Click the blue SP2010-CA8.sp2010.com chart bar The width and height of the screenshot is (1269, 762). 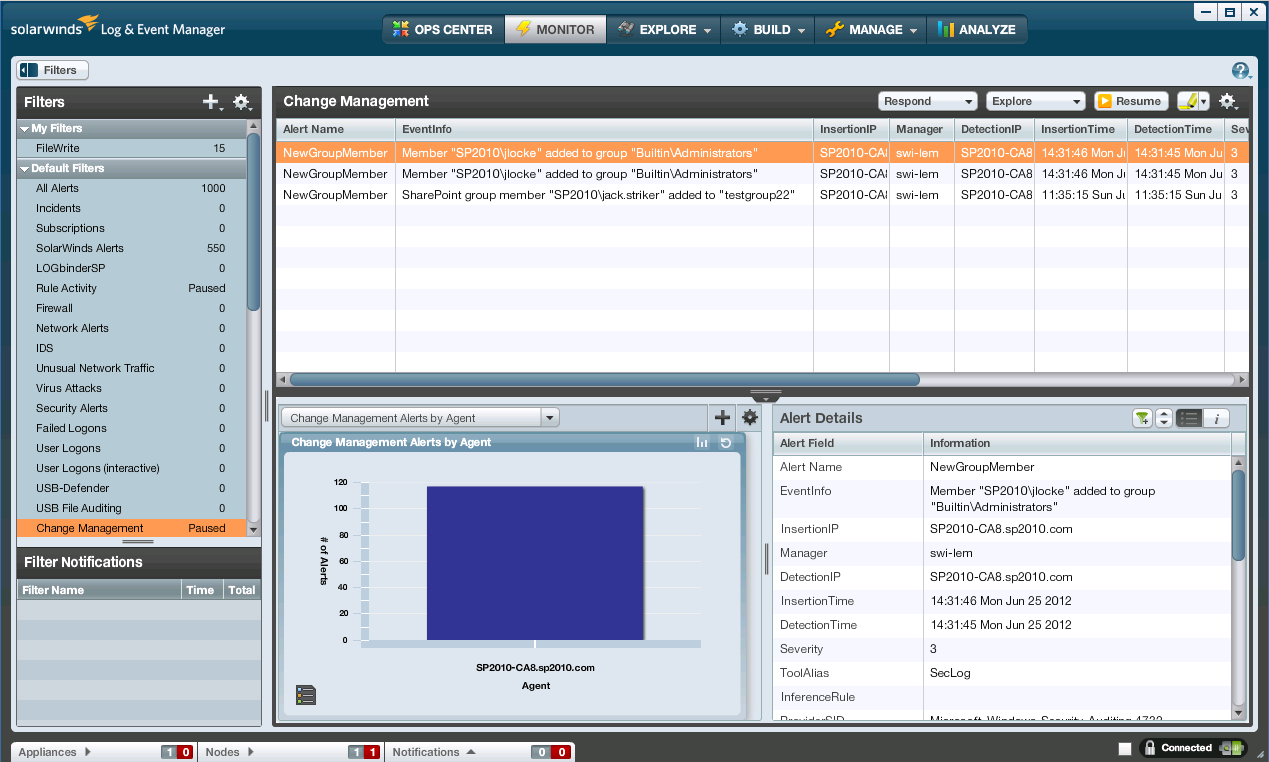[535, 563]
